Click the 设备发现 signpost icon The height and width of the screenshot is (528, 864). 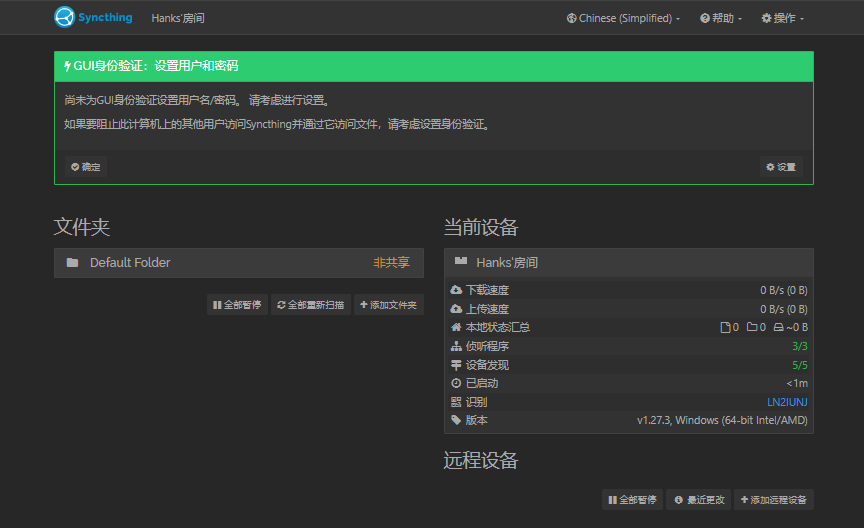(x=456, y=365)
